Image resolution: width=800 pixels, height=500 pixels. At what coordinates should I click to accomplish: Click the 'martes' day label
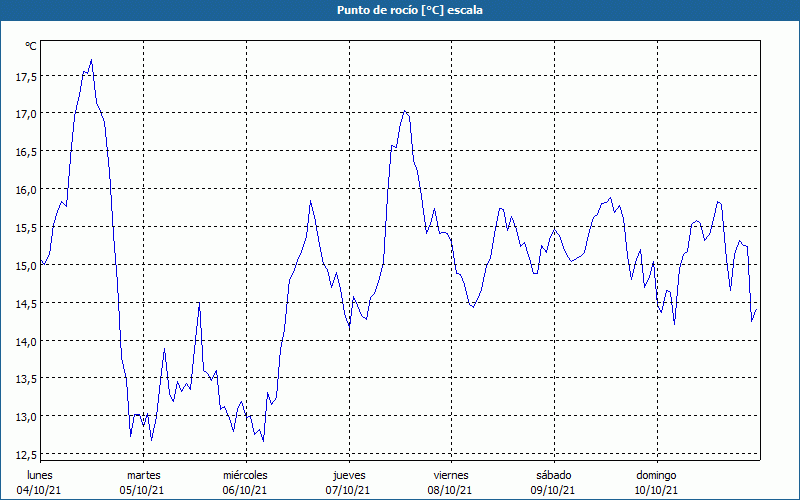pos(143,475)
